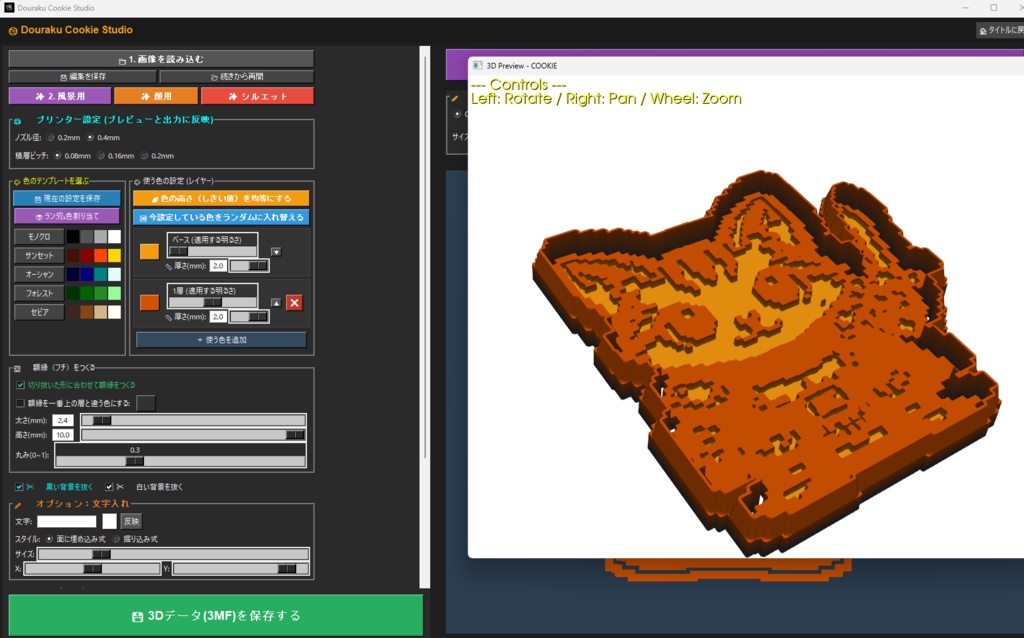Click the '反映' apply text button
The width and height of the screenshot is (1024, 638).
coord(131,521)
